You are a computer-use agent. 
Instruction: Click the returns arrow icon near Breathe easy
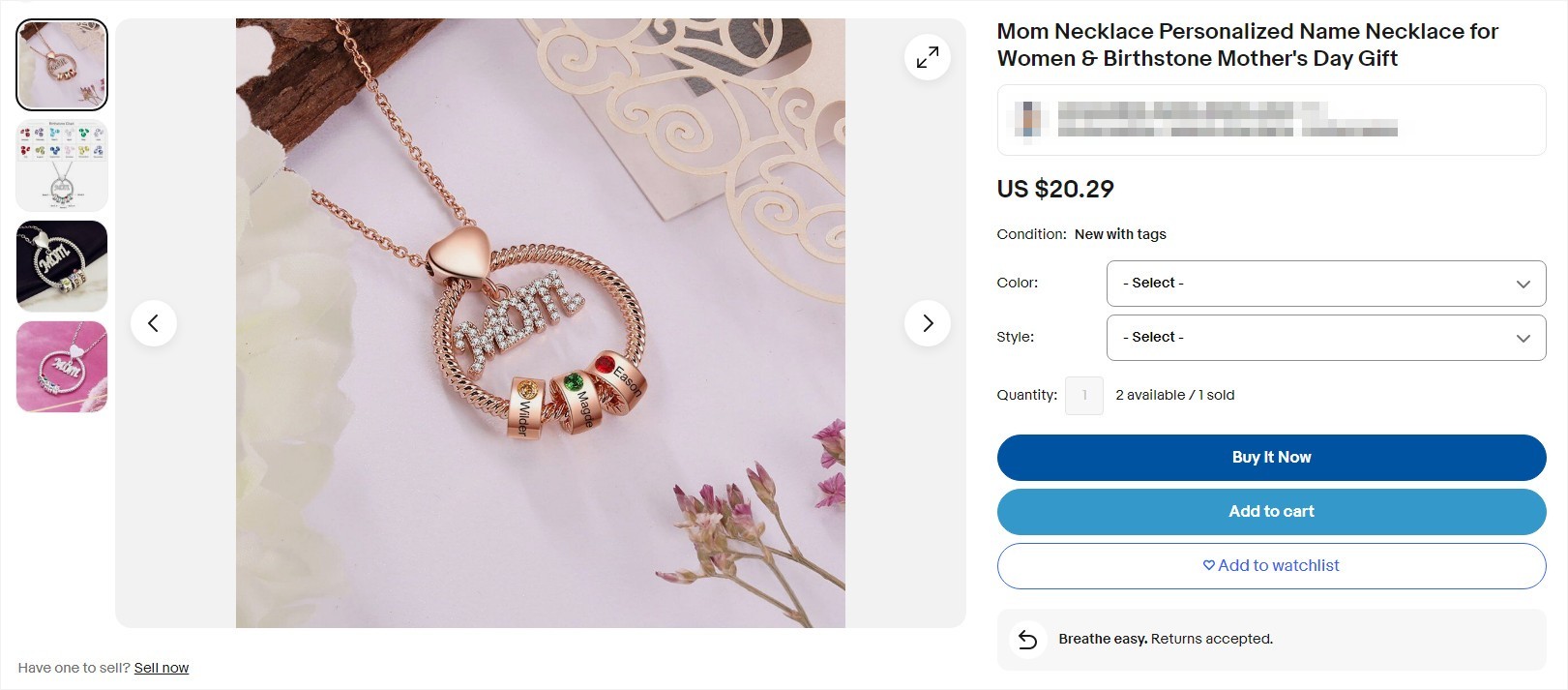click(x=1028, y=639)
